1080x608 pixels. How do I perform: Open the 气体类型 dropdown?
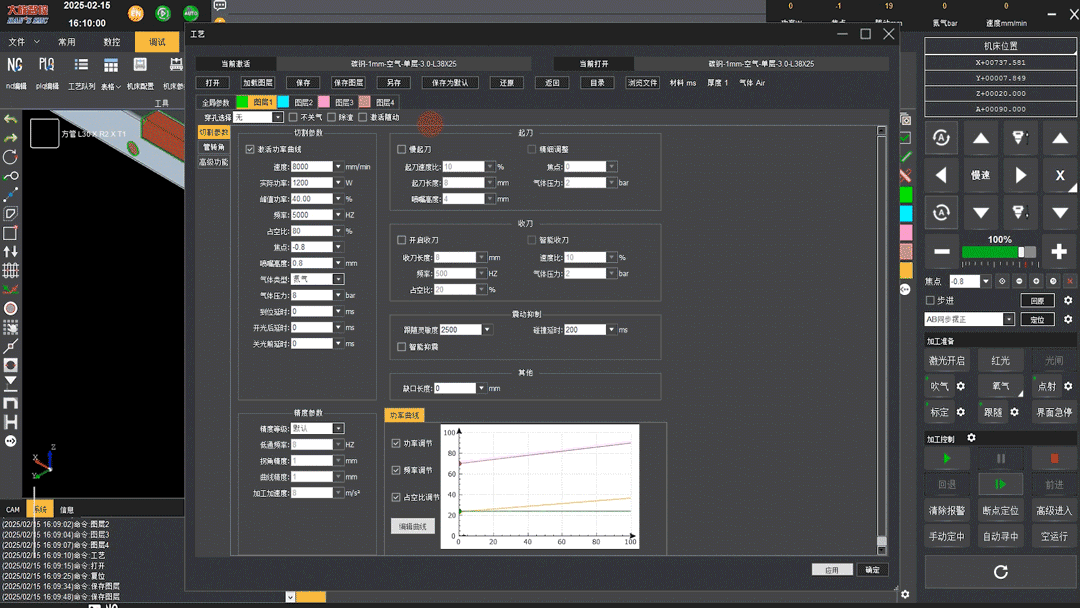tap(338, 279)
